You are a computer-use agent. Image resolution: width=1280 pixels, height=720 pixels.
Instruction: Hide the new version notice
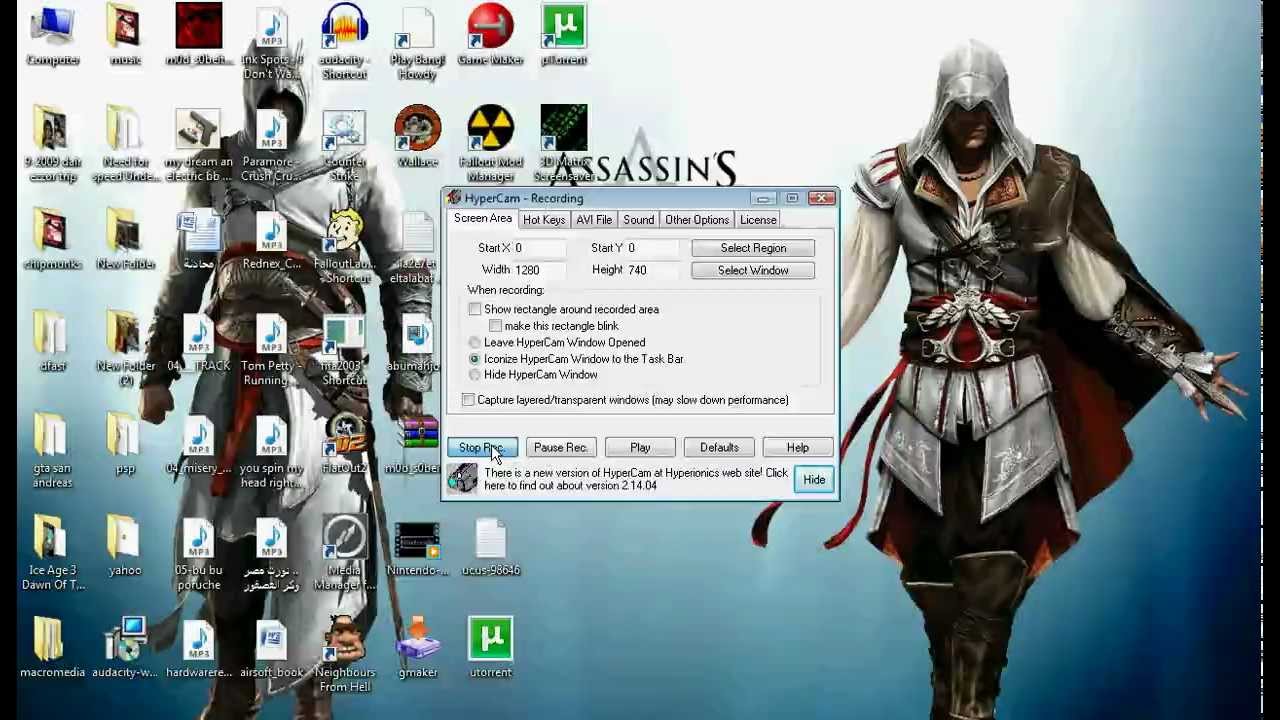pyautogui.click(x=814, y=480)
